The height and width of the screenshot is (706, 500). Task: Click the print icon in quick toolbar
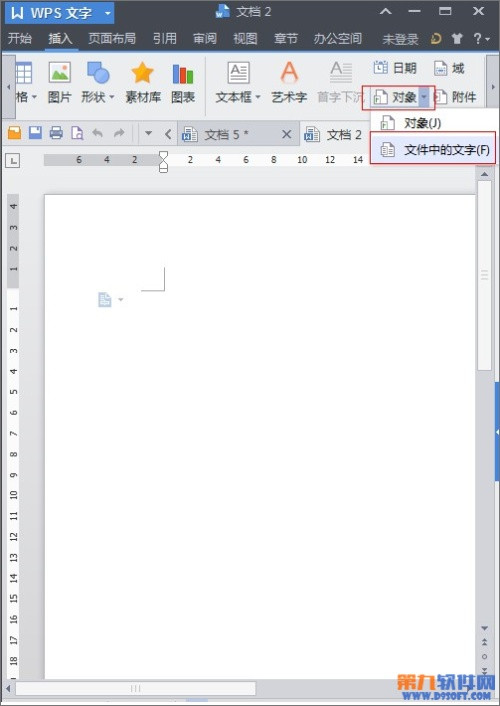coord(56,133)
